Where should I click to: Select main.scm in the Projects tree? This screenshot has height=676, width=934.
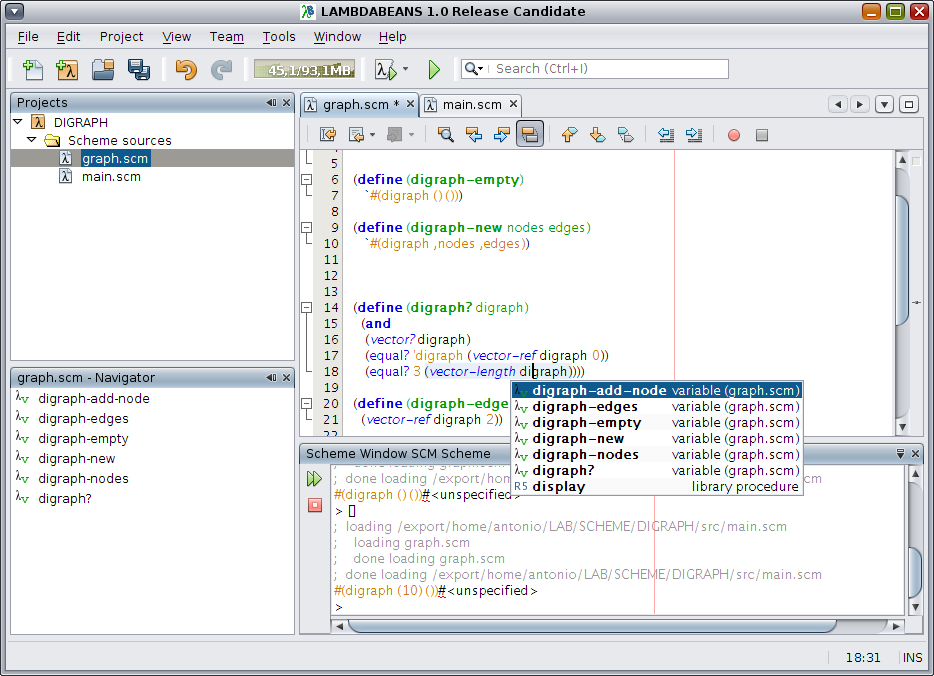tap(111, 177)
